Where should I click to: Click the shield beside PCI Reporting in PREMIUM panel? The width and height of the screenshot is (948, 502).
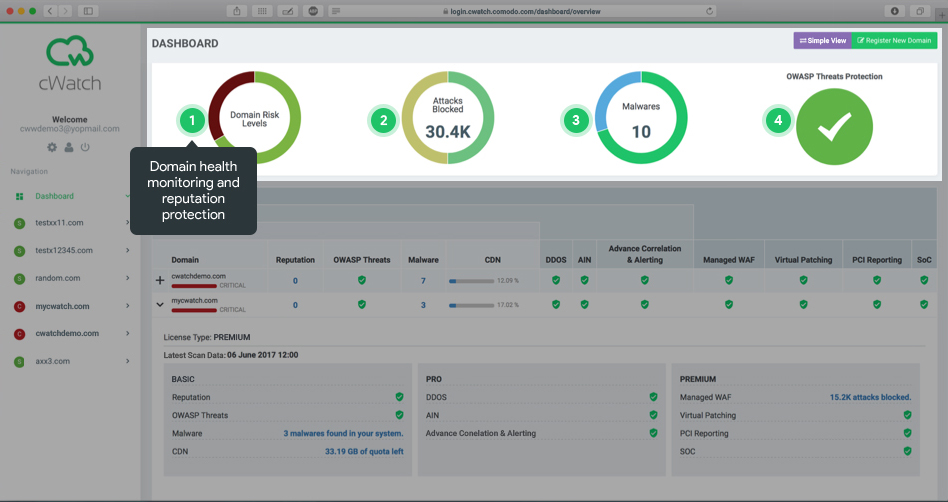point(907,433)
